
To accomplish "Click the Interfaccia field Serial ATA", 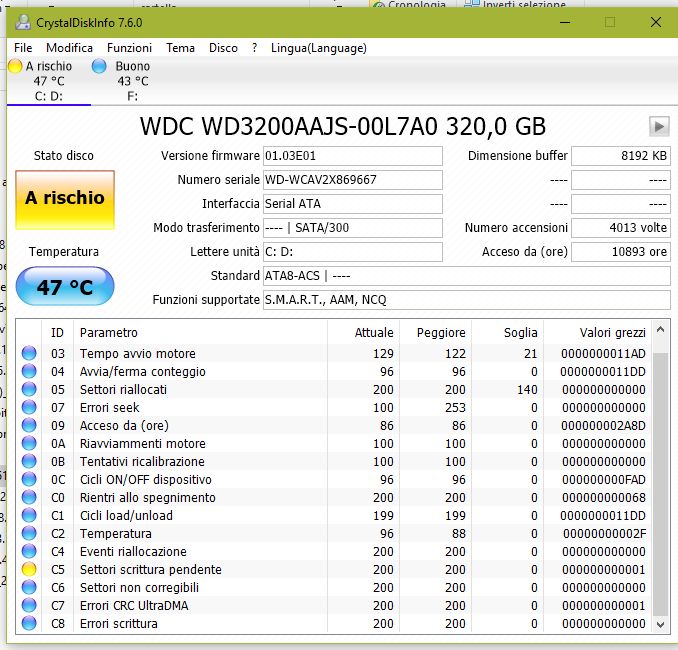I will [353, 204].
